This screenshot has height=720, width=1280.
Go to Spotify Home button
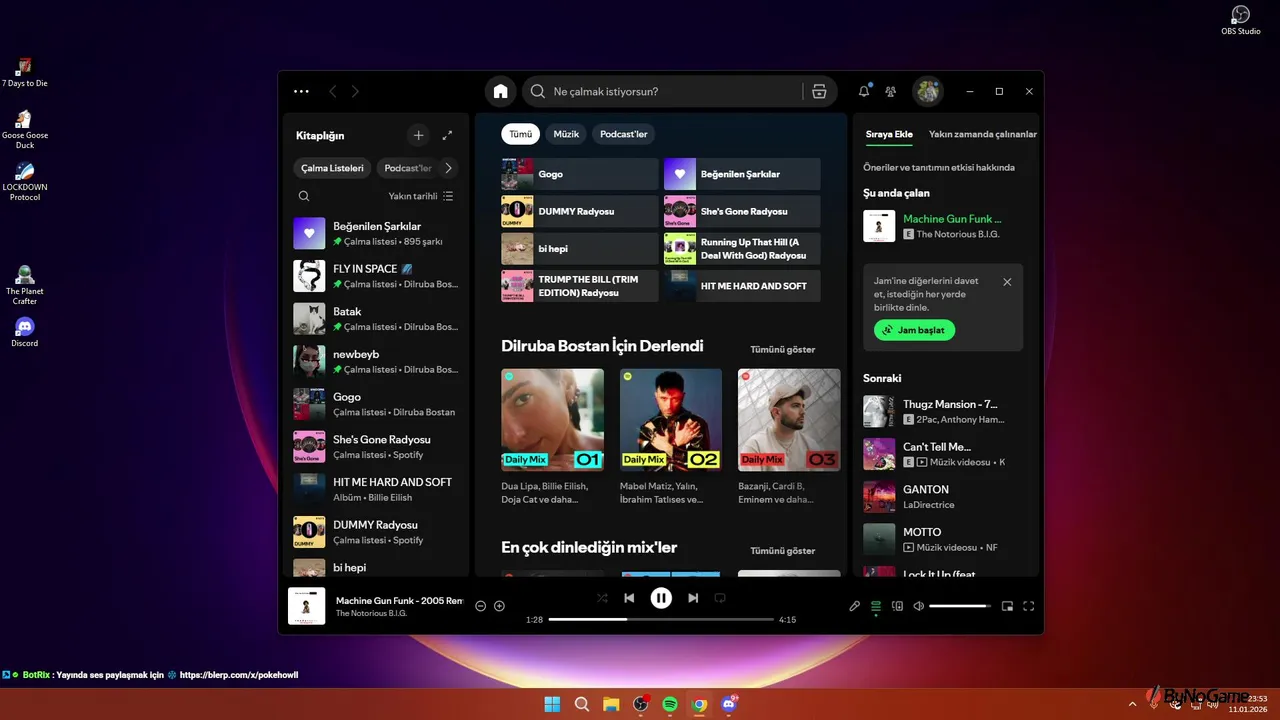pos(500,91)
